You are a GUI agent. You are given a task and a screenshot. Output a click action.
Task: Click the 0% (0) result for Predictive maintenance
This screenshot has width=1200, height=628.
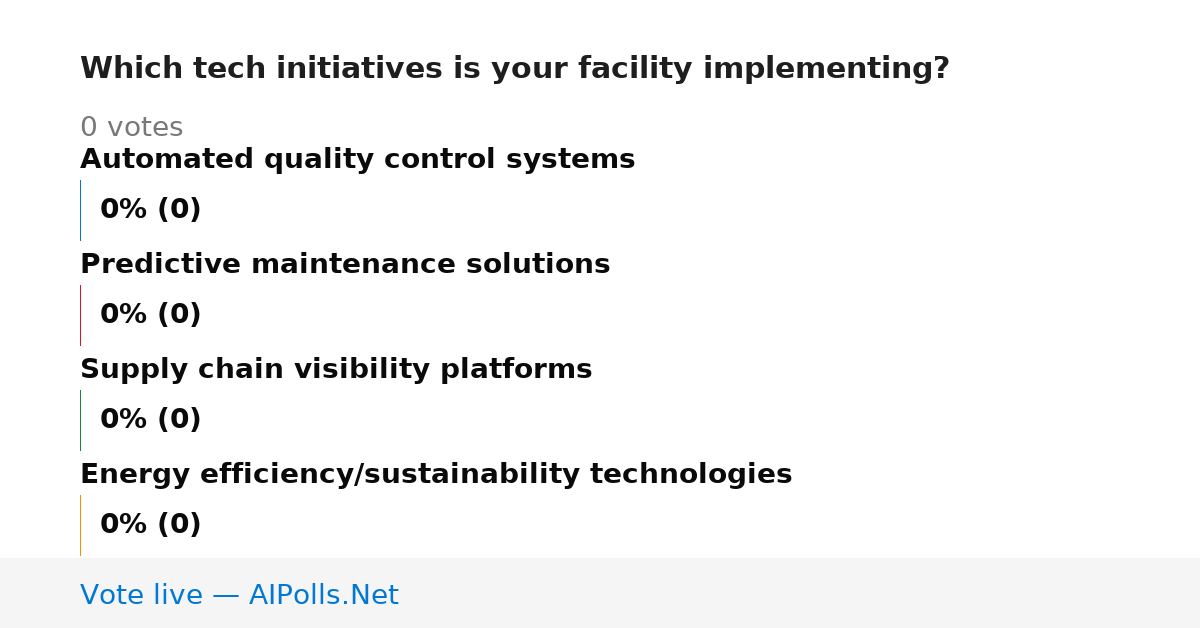pos(150,315)
